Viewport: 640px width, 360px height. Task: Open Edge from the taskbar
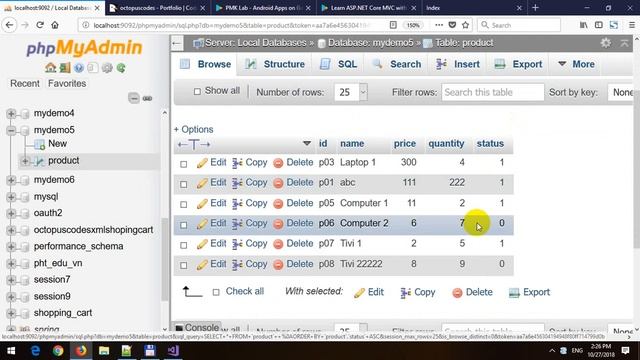click(x=36, y=351)
